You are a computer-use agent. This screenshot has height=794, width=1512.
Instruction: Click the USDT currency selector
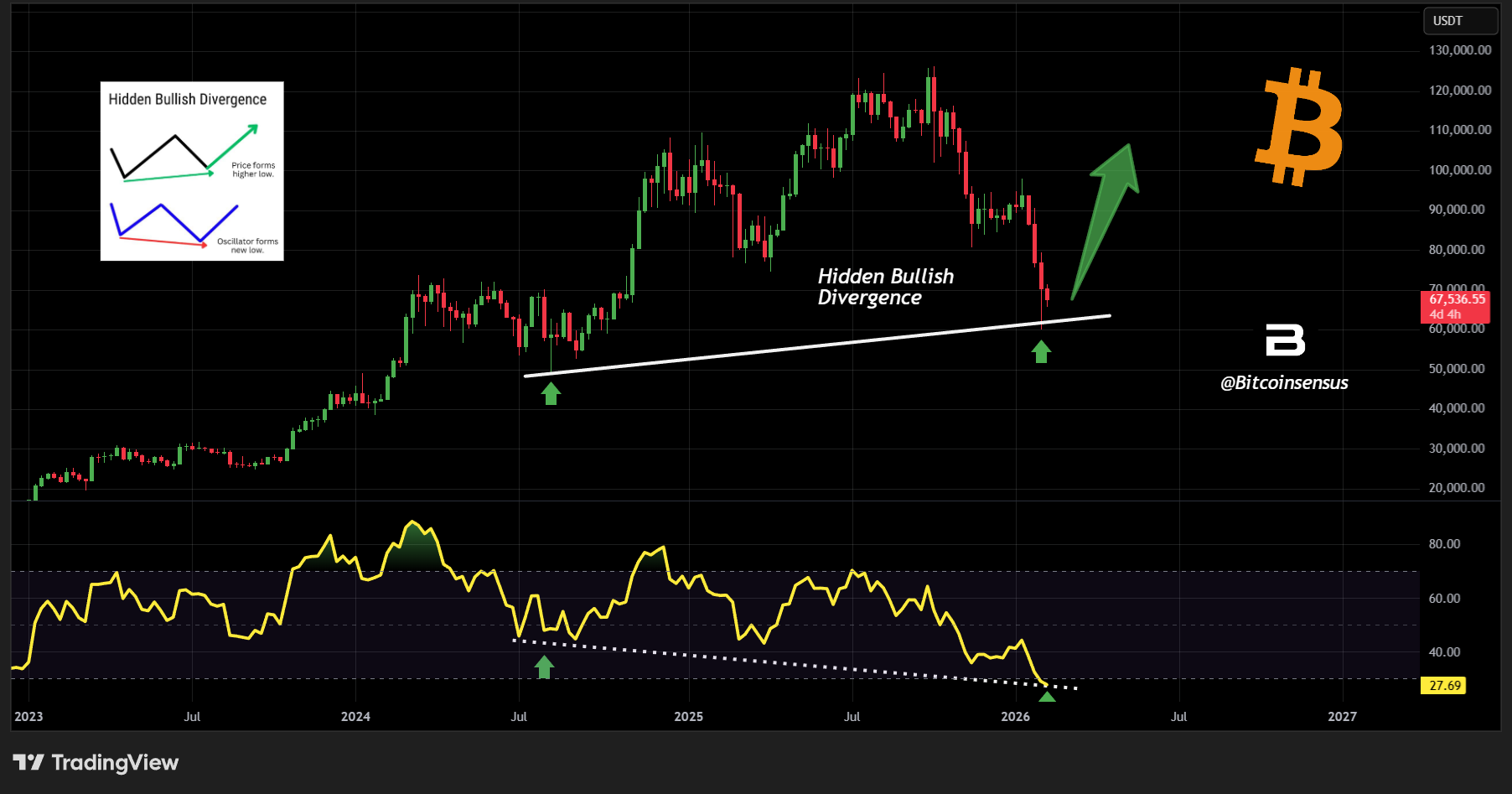[1460, 20]
